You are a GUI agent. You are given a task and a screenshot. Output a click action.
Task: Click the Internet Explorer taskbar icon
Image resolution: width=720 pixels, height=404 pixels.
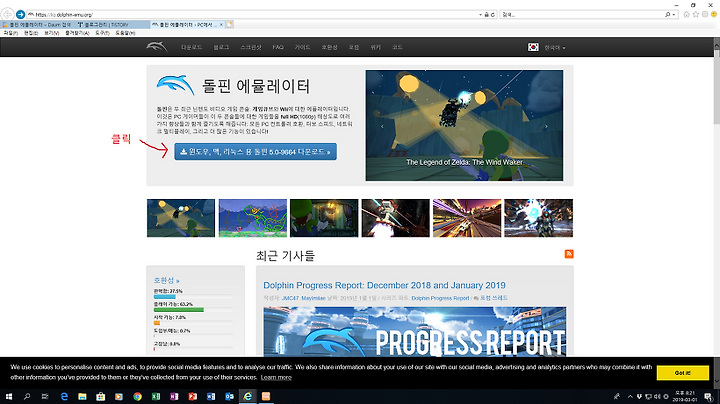tap(248, 396)
